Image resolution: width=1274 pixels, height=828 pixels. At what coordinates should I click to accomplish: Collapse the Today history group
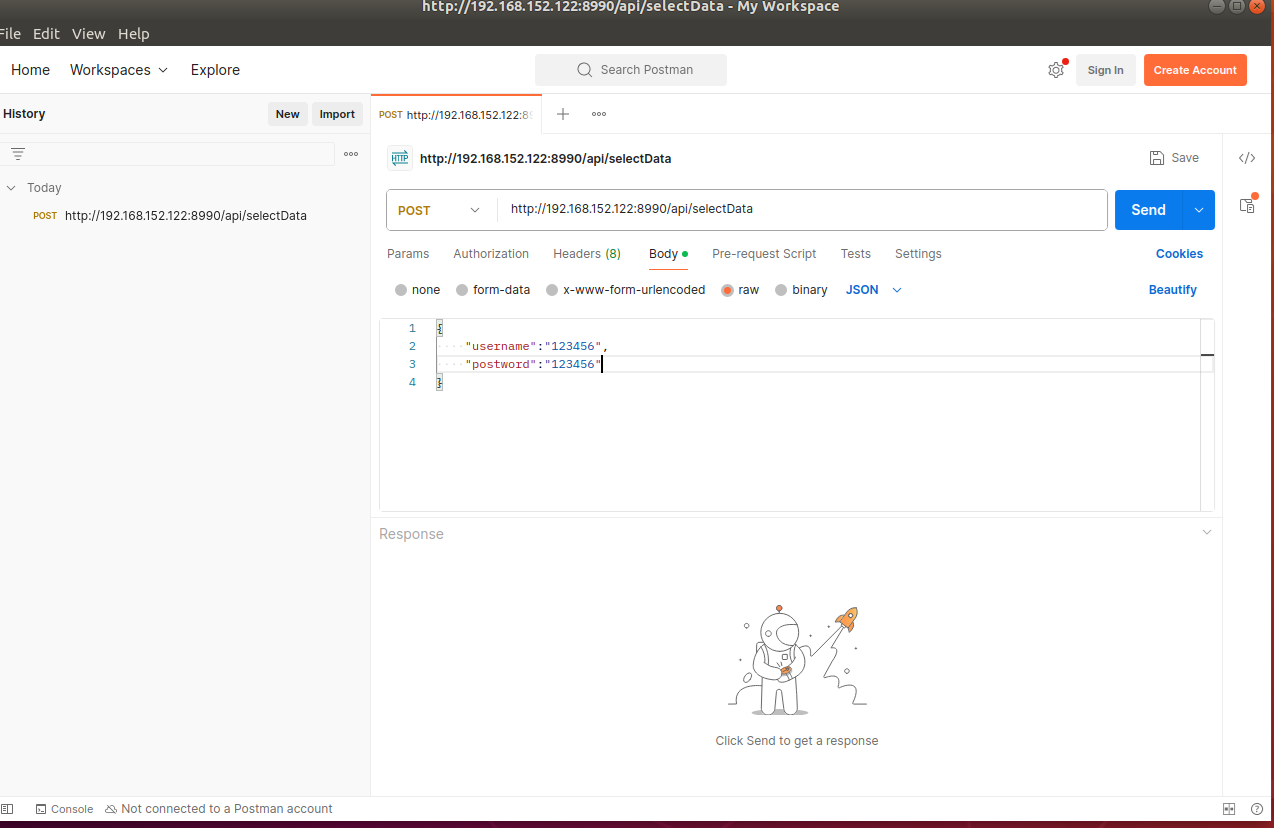pos(11,188)
